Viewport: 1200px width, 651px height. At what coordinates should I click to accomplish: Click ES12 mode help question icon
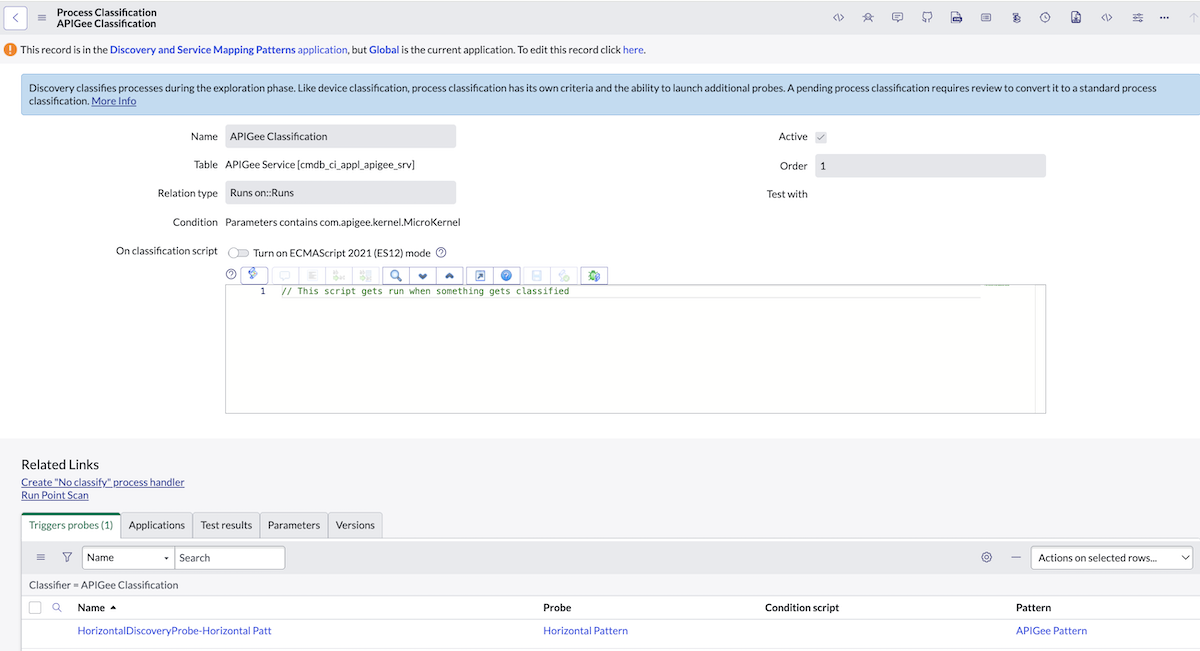(x=441, y=253)
